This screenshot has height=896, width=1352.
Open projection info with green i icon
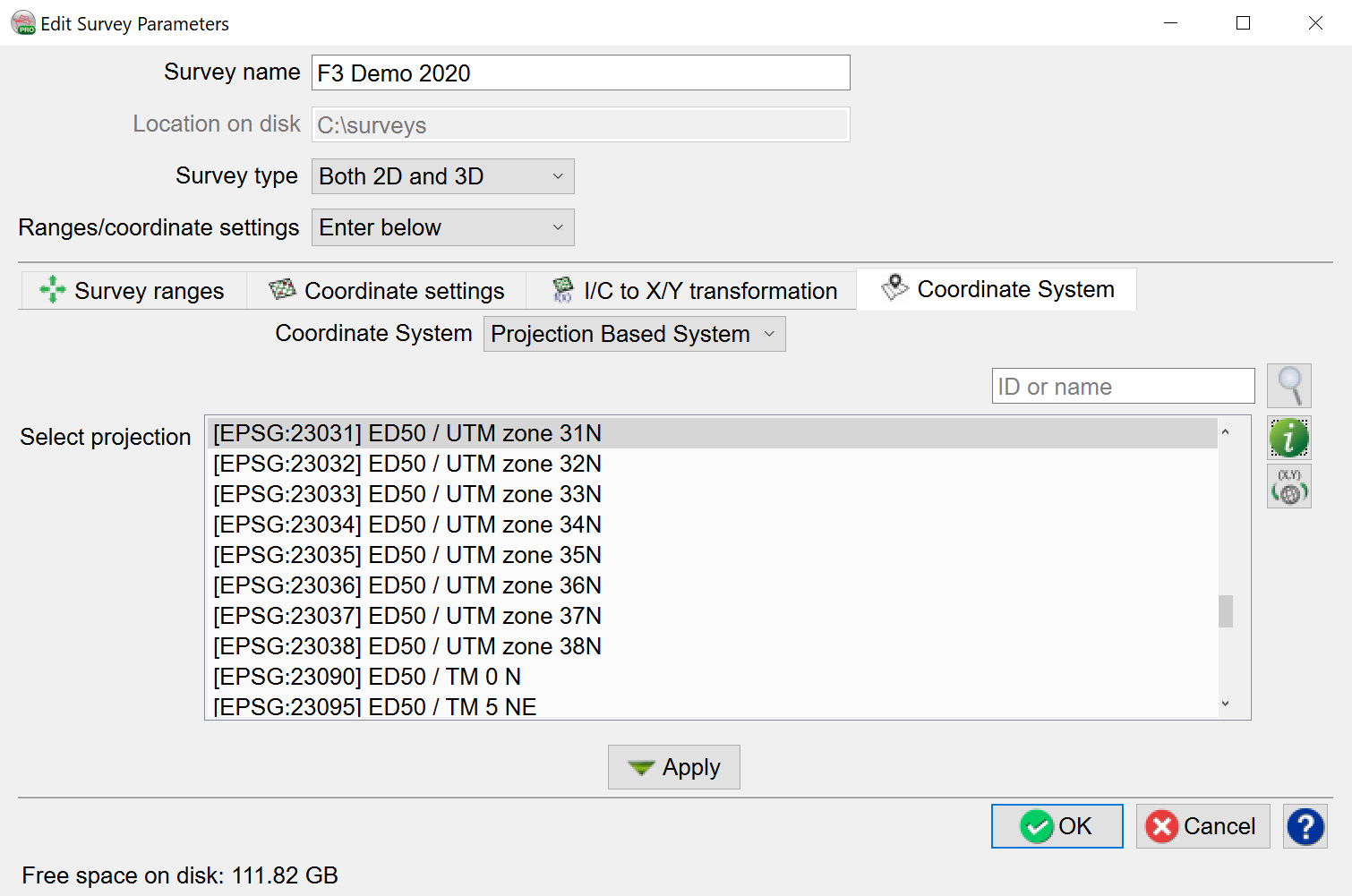coord(1288,439)
